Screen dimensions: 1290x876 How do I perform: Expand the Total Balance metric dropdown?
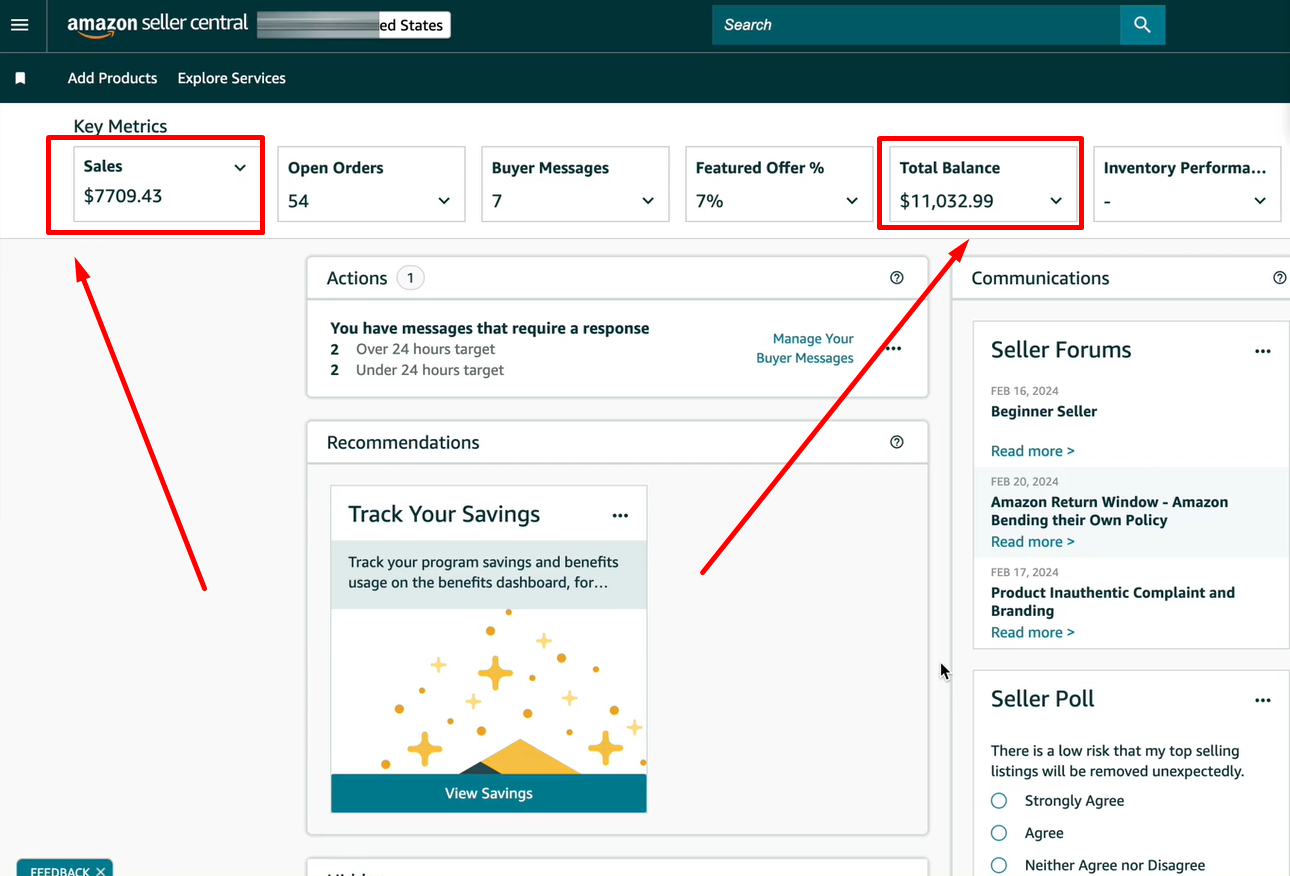pos(1056,201)
